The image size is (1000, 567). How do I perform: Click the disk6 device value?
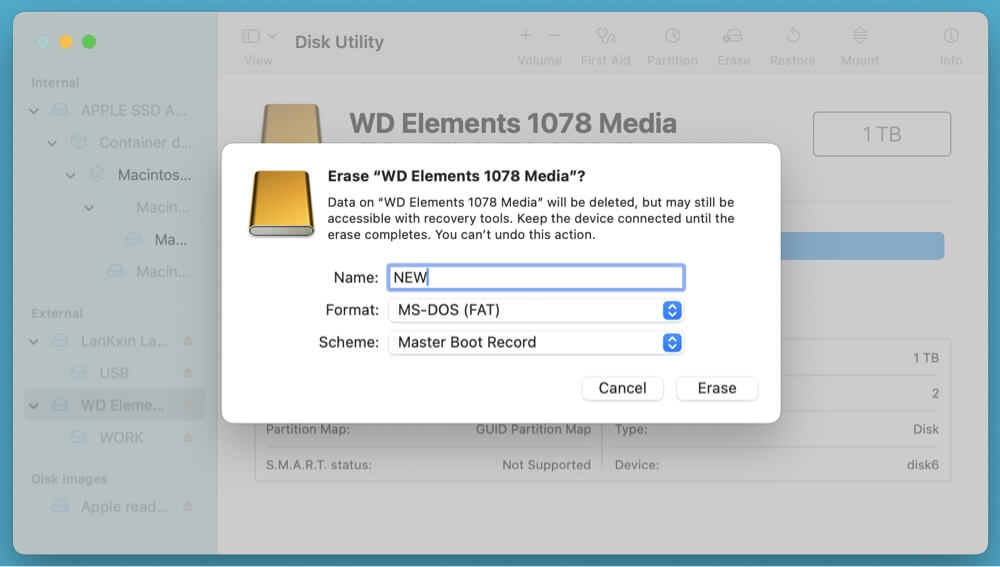[x=923, y=465]
